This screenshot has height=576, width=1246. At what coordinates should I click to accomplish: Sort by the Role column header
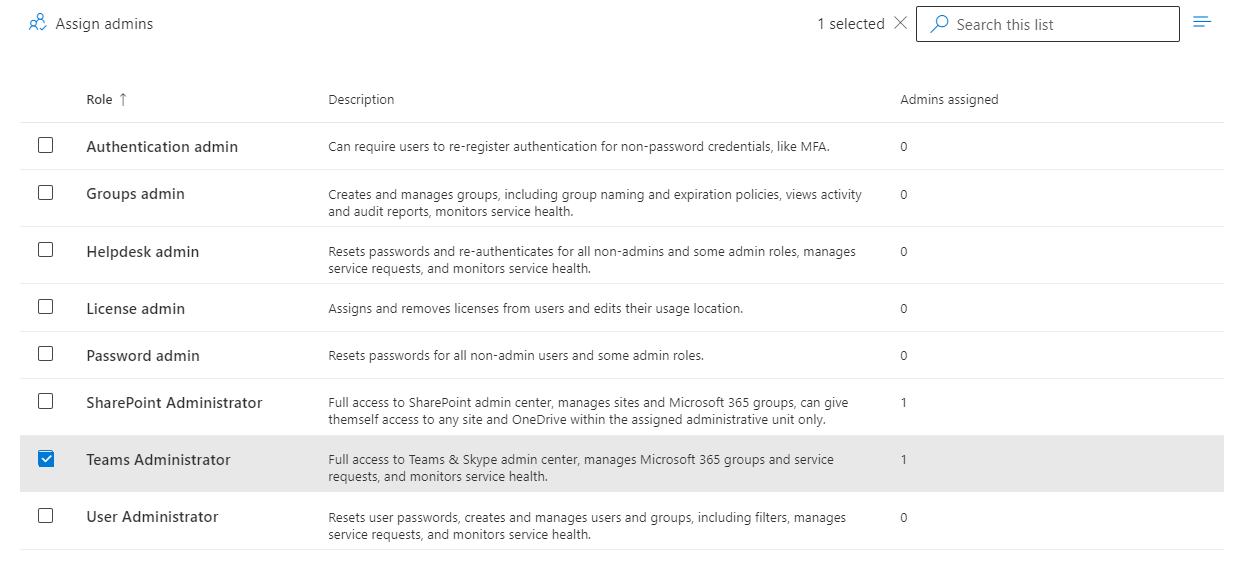(99, 99)
